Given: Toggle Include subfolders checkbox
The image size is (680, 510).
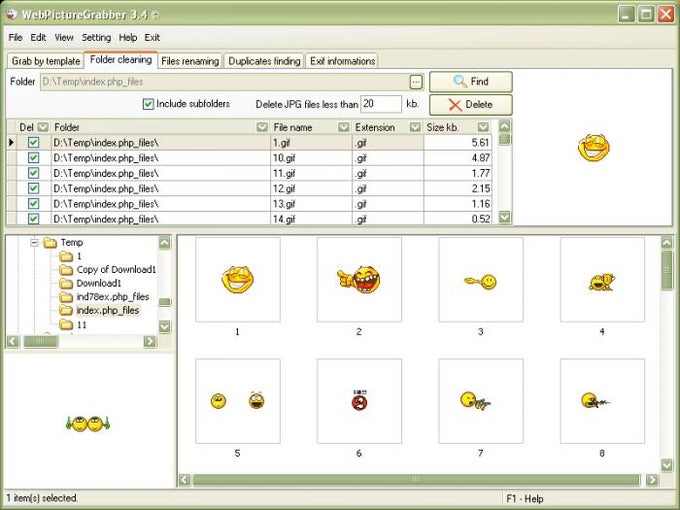Looking at the screenshot, I should [148, 104].
